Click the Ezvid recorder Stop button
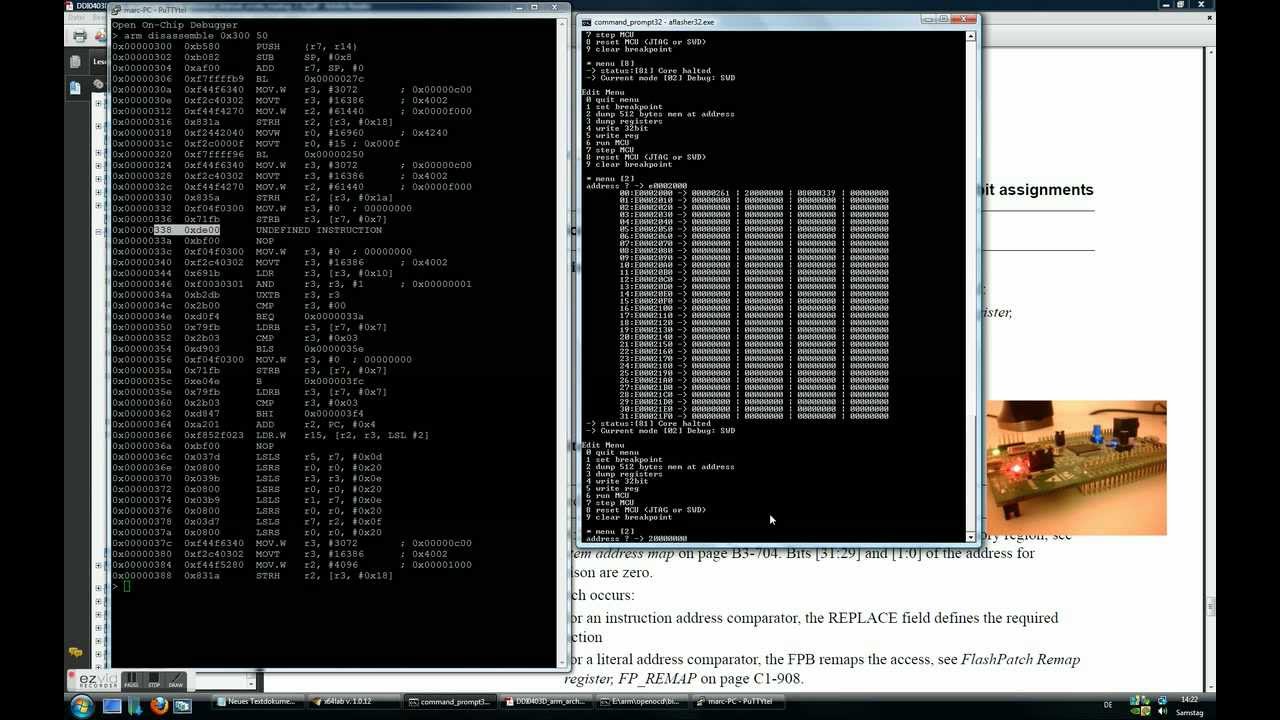The width and height of the screenshot is (1280, 720). (153, 680)
